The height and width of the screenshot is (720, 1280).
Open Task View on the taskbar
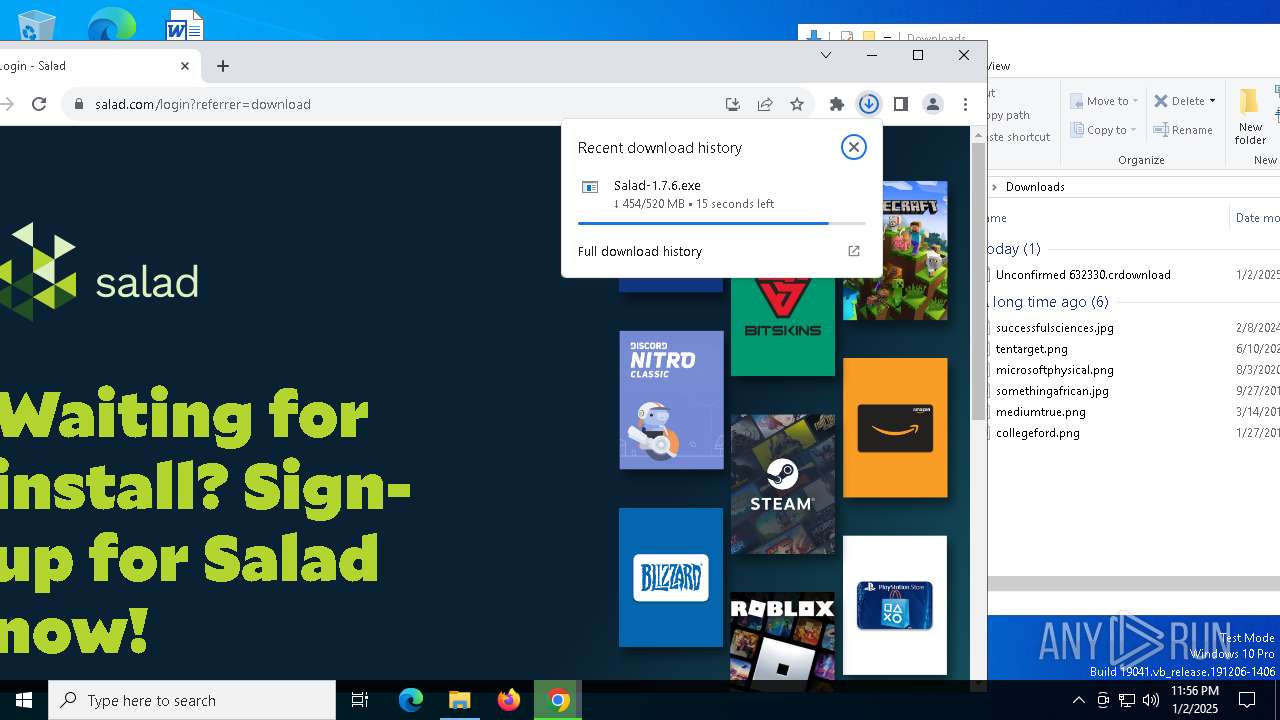point(360,700)
